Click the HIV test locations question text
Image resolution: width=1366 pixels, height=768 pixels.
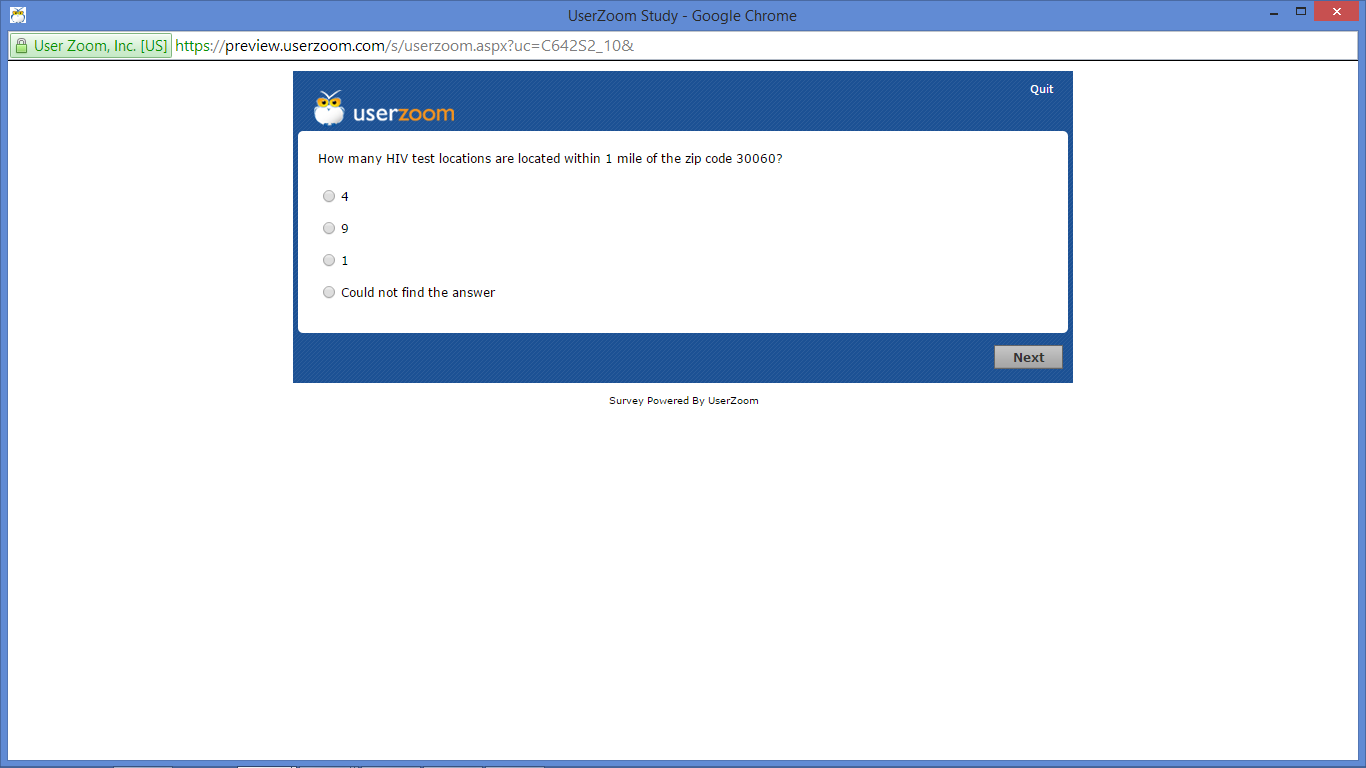point(550,159)
